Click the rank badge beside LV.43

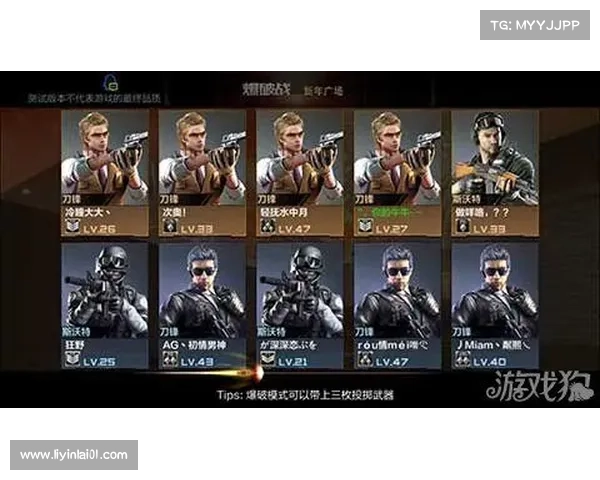pos(170,359)
